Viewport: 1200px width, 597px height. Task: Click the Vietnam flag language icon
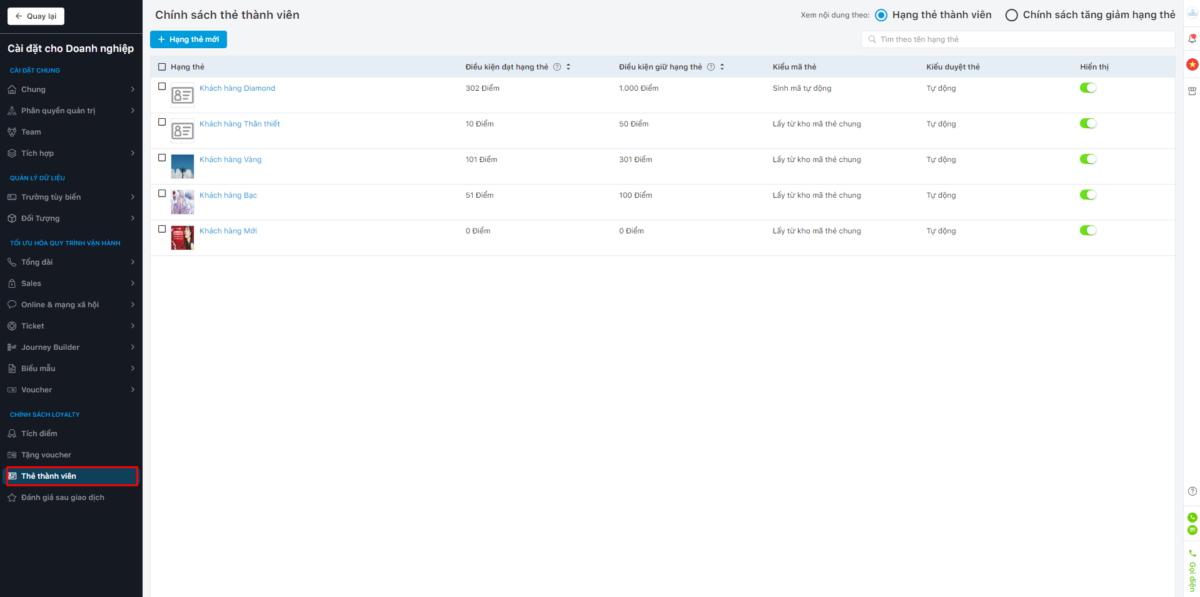pyautogui.click(x=1192, y=65)
